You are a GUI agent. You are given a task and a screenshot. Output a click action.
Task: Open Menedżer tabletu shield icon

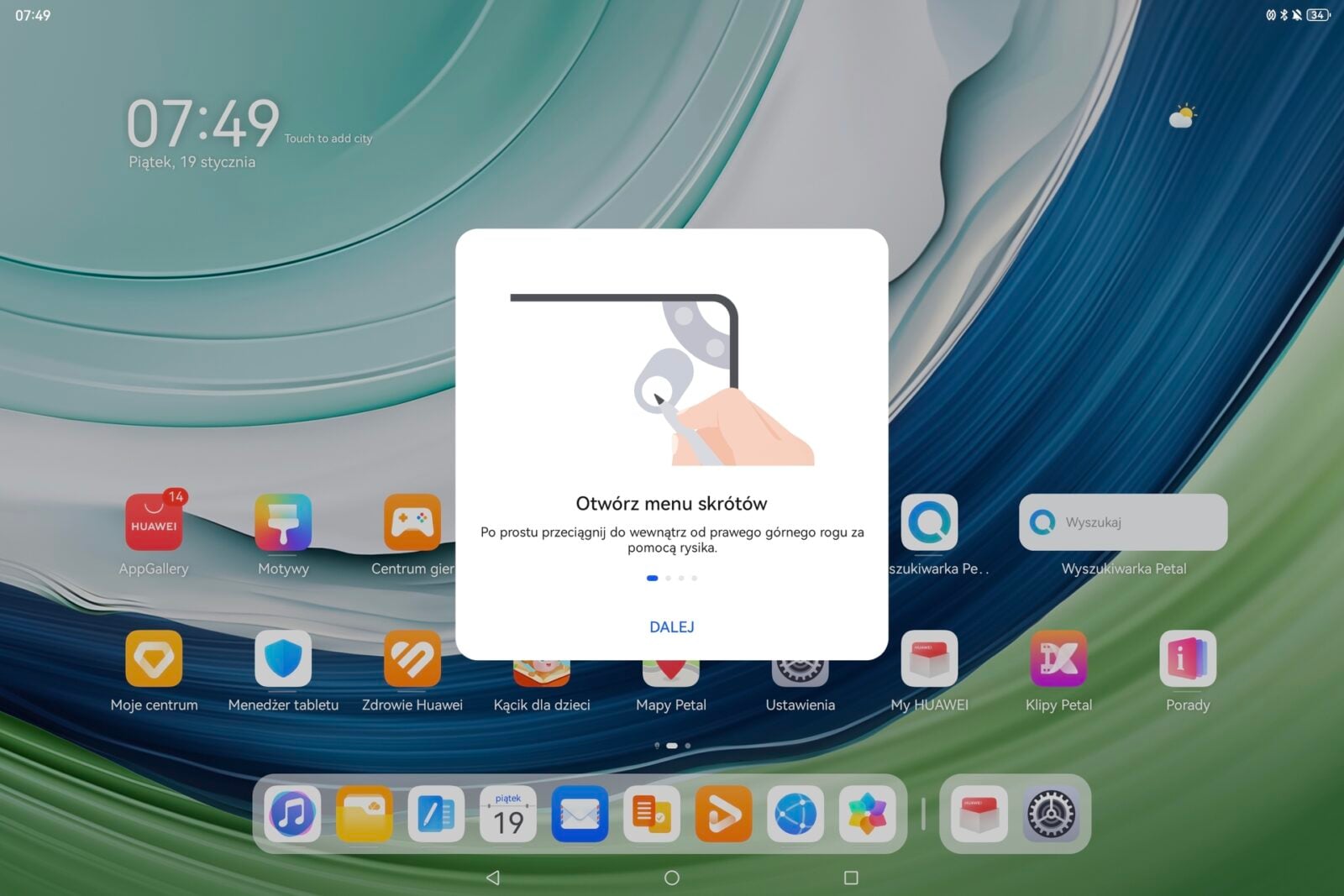tap(283, 658)
